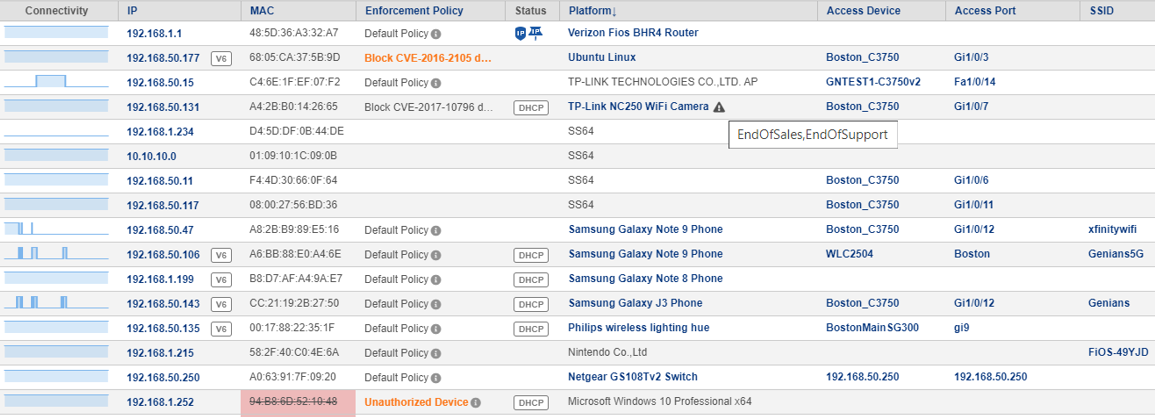Screen dimensions: 1155x417
Task: Open the Netgear GS108Tv2 Switch platform link
Action: pos(633,377)
